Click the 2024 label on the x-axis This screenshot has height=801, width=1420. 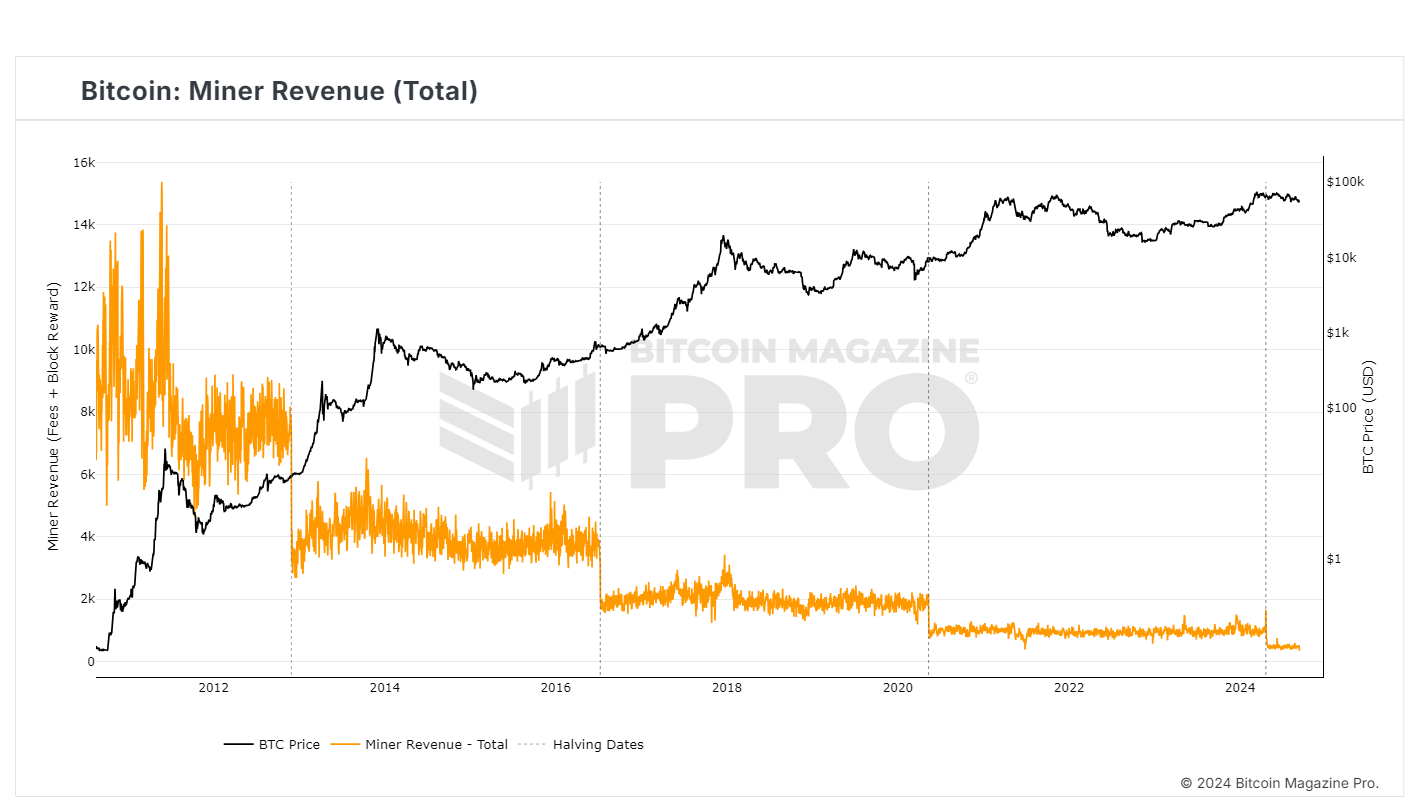pyautogui.click(x=1240, y=689)
